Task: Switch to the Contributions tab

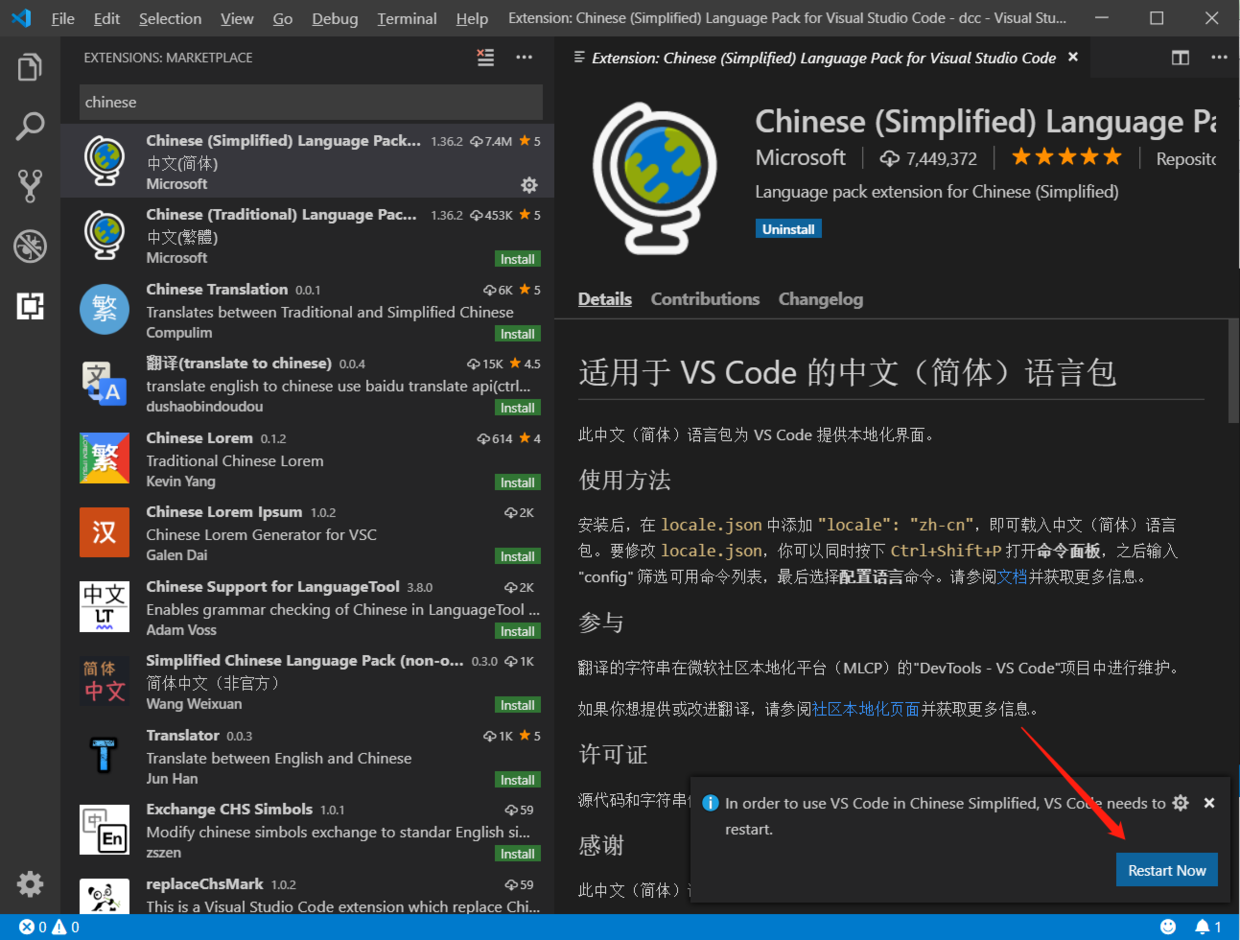Action: 705,299
